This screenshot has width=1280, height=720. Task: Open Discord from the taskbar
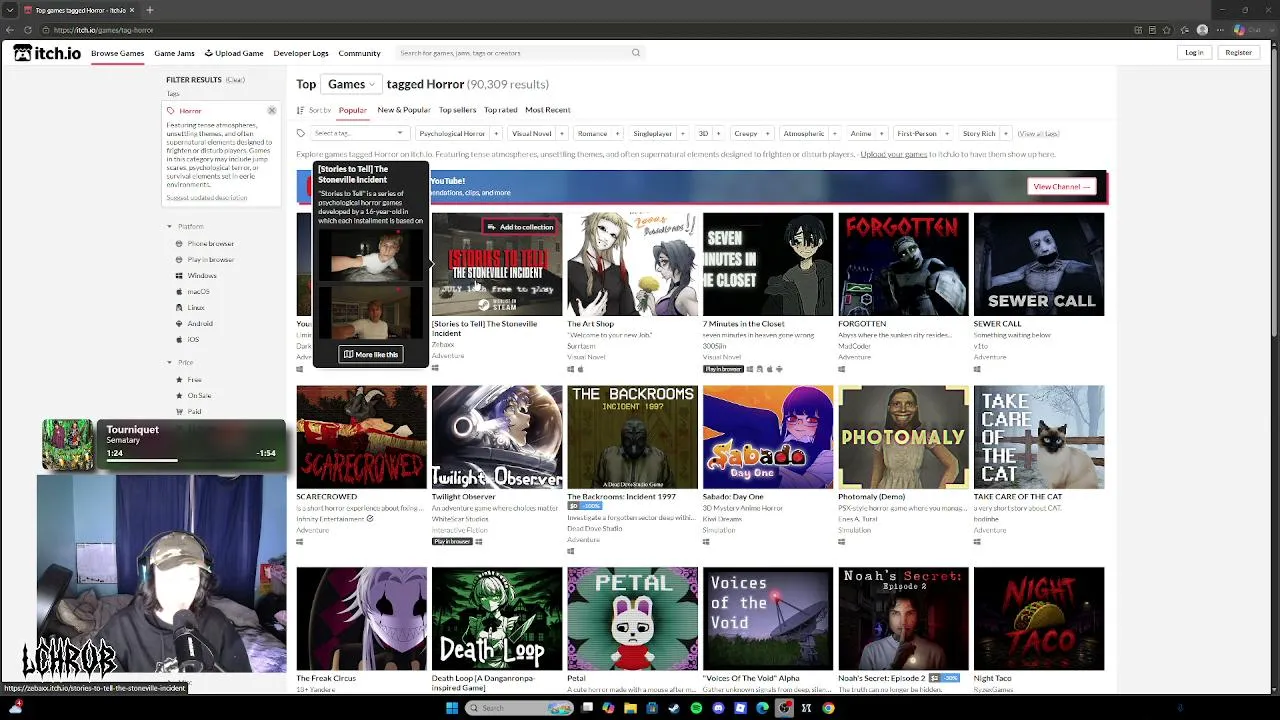718,708
